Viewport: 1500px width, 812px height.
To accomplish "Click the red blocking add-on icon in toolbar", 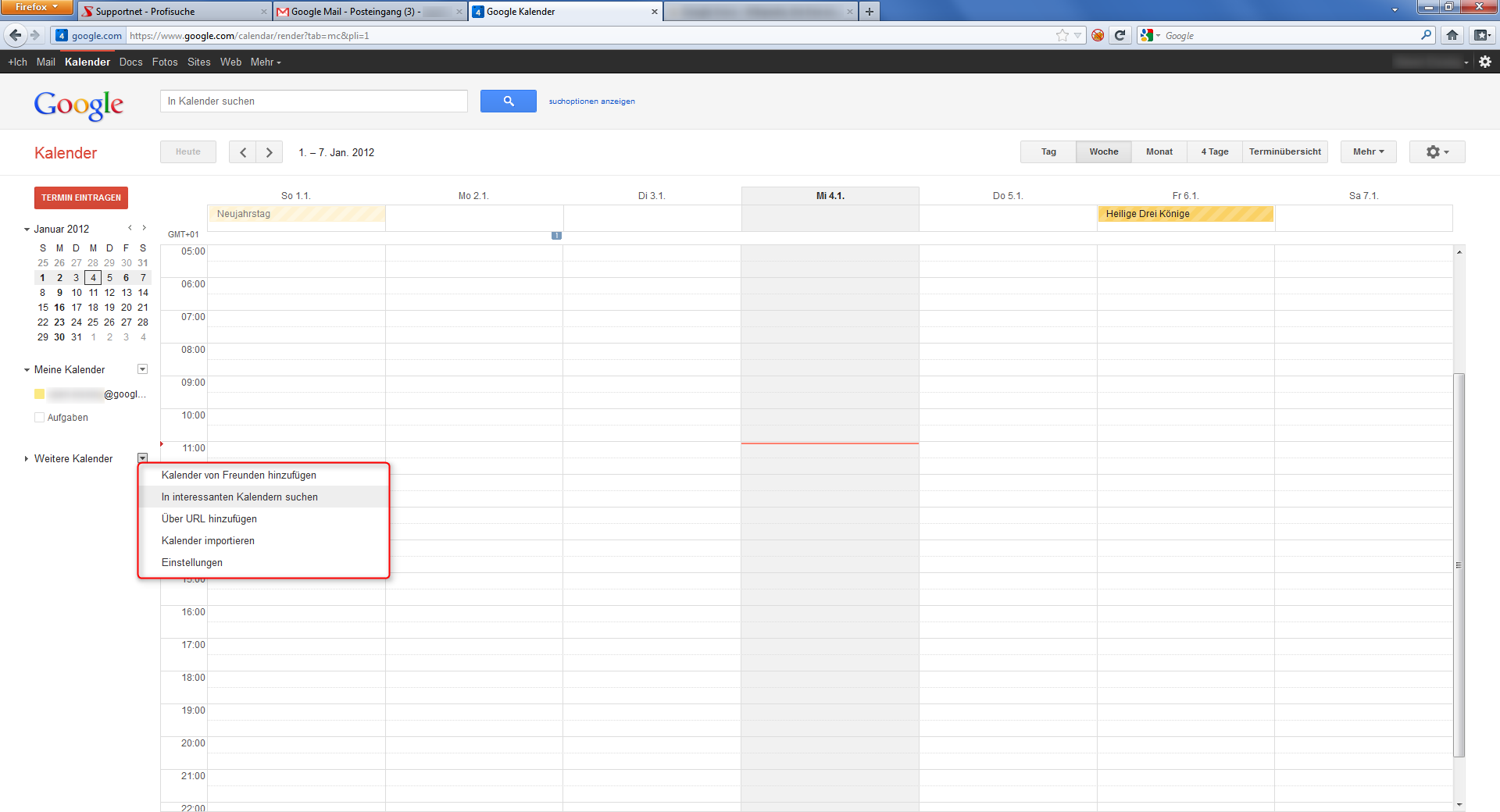I will tap(1098, 35).
